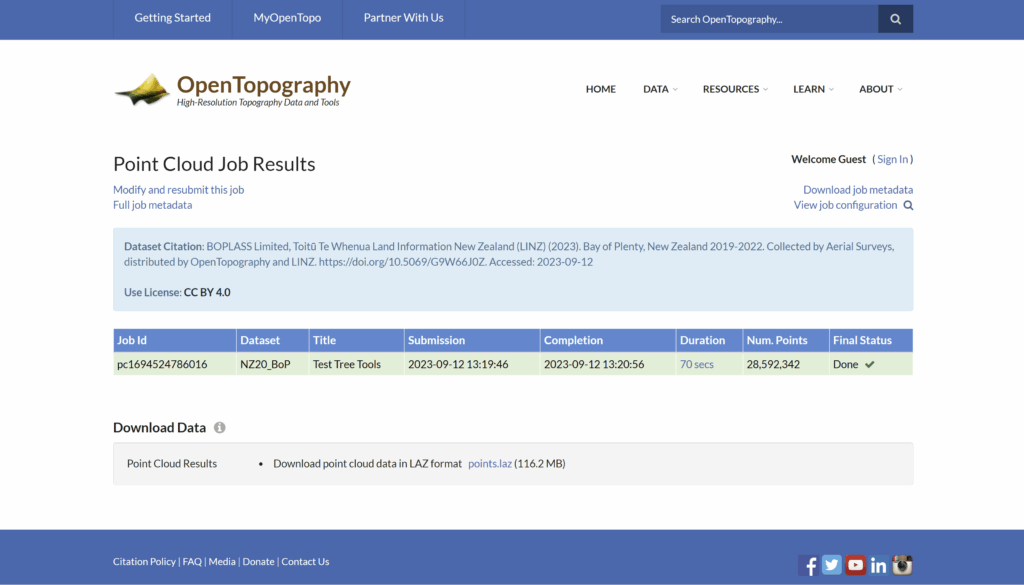Open the MyOpenTopo tab
The image size is (1024, 585).
[x=287, y=18]
